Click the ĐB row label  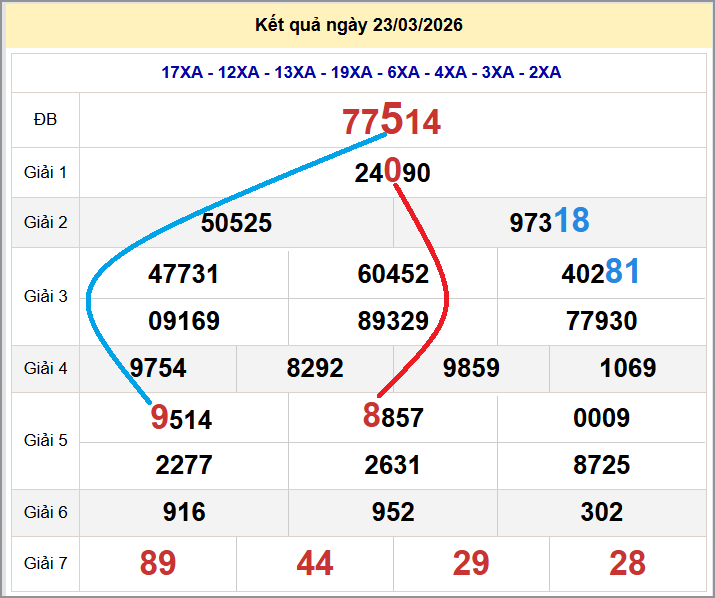pyautogui.click(x=45, y=120)
